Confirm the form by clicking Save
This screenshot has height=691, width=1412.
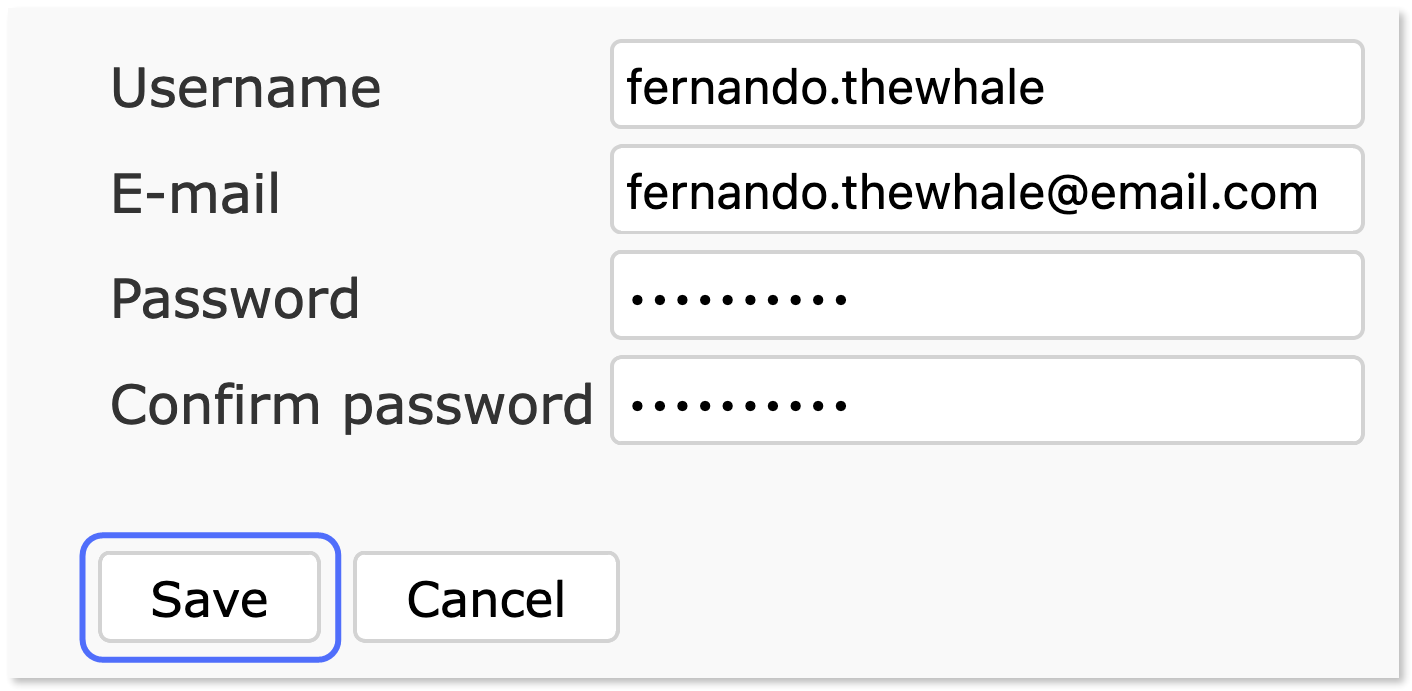[209, 597]
